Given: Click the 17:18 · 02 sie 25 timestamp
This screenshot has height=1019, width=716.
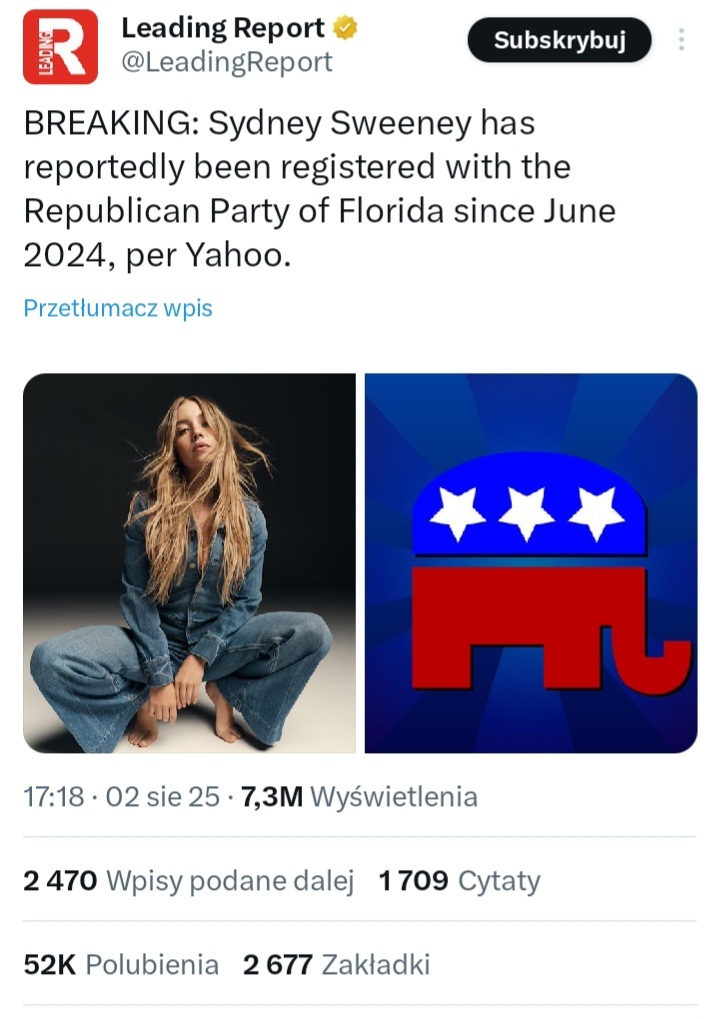Looking at the screenshot, I should click(x=120, y=797).
